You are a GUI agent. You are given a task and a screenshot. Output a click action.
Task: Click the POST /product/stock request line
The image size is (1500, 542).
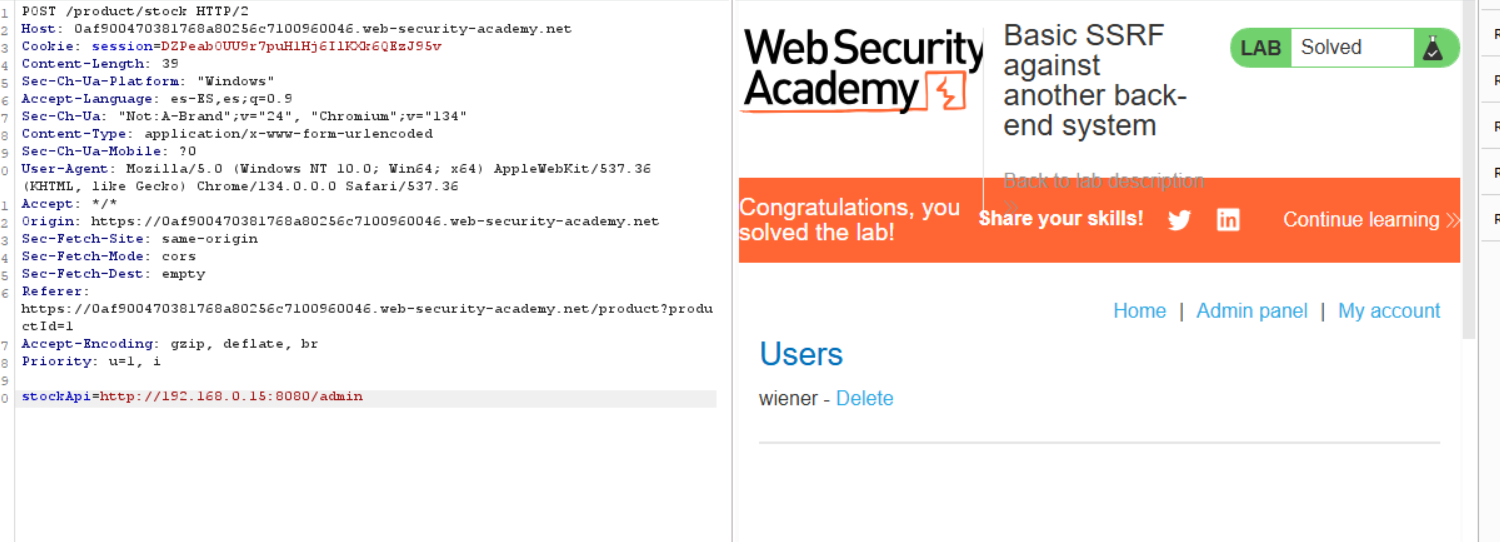pyautogui.click(x=121, y=11)
